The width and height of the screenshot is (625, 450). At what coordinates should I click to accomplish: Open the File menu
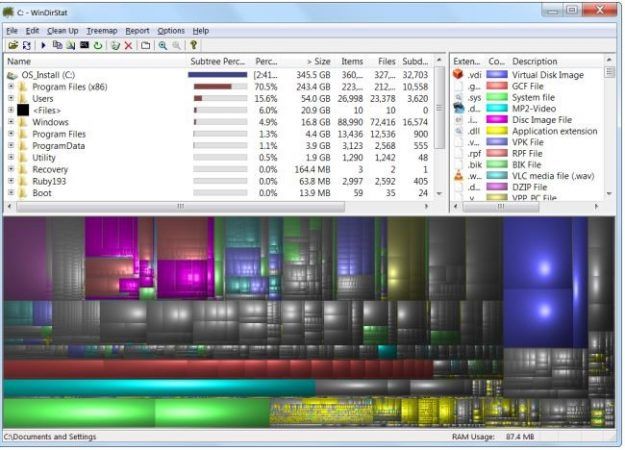(12, 31)
